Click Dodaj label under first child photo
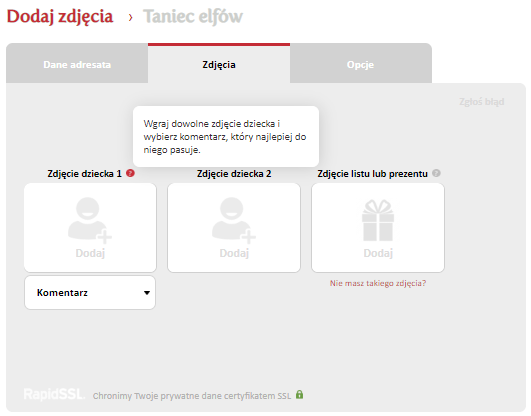 point(90,253)
